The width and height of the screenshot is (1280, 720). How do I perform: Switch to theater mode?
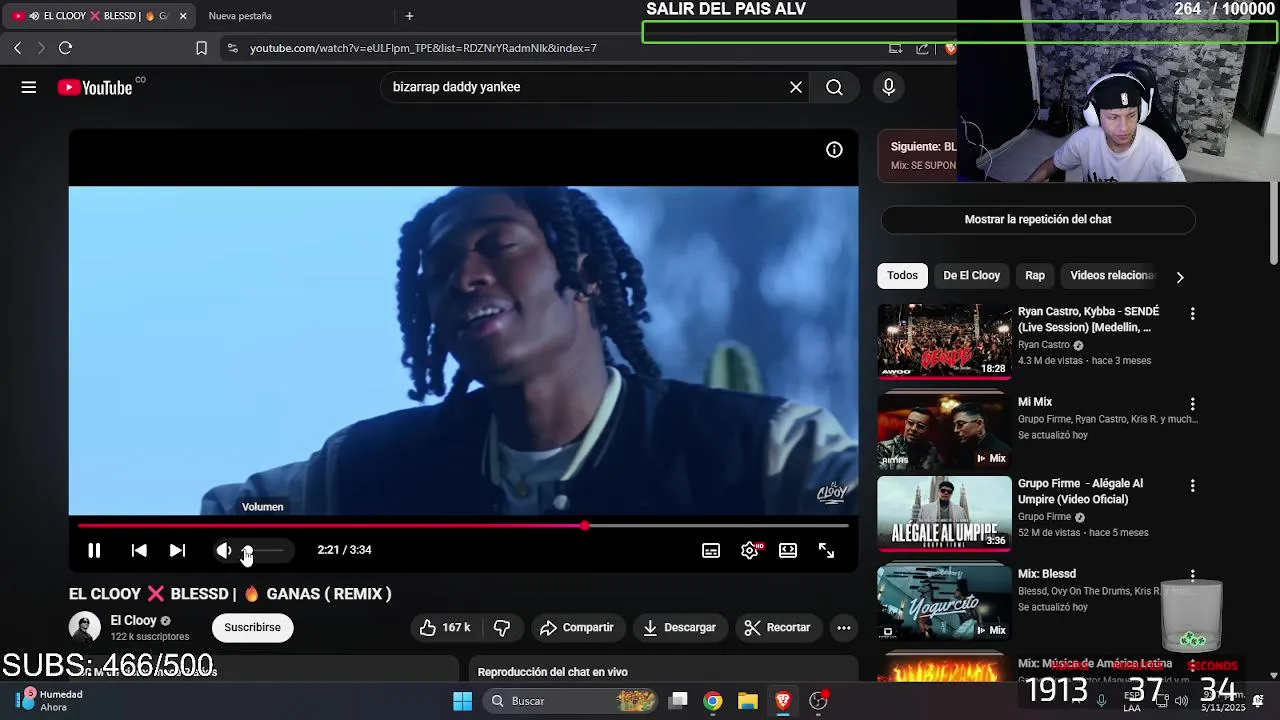click(788, 550)
